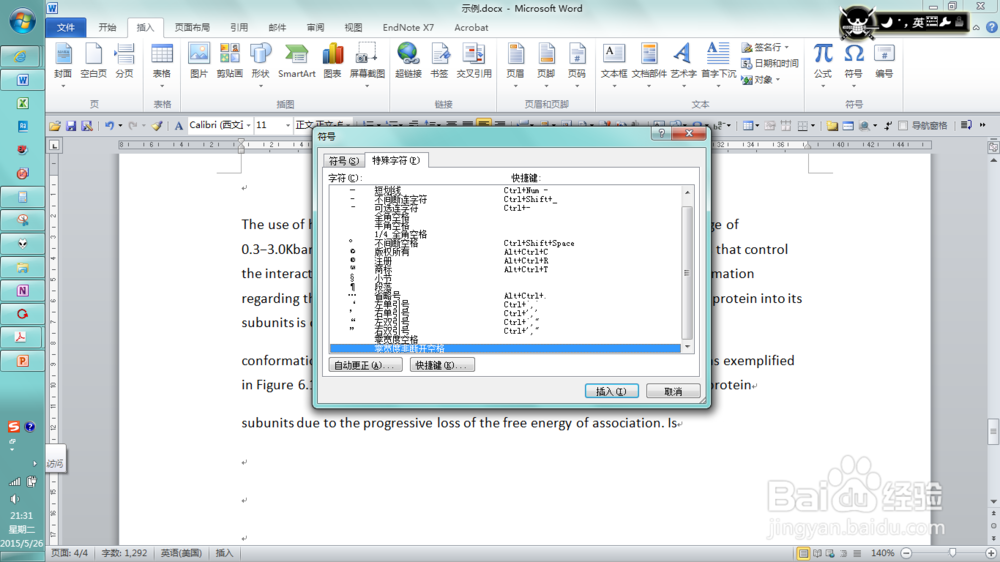Switch to the Home (开始) tab

[x=107, y=27]
